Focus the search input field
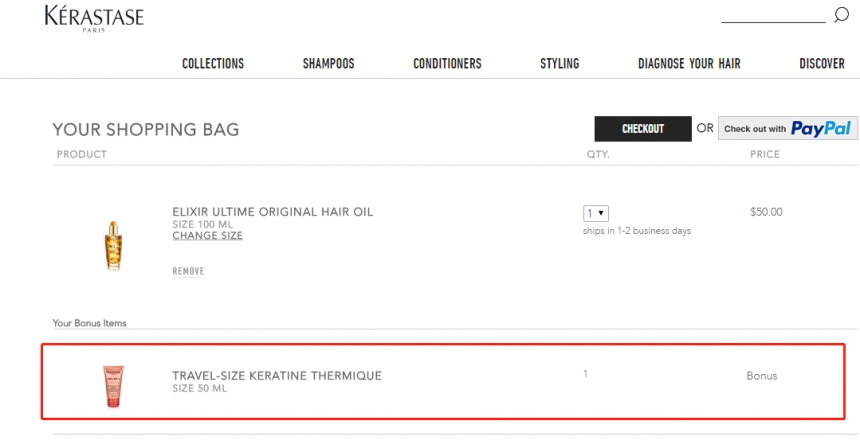The height and width of the screenshot is (448, 860). click(x=772, y=15)
